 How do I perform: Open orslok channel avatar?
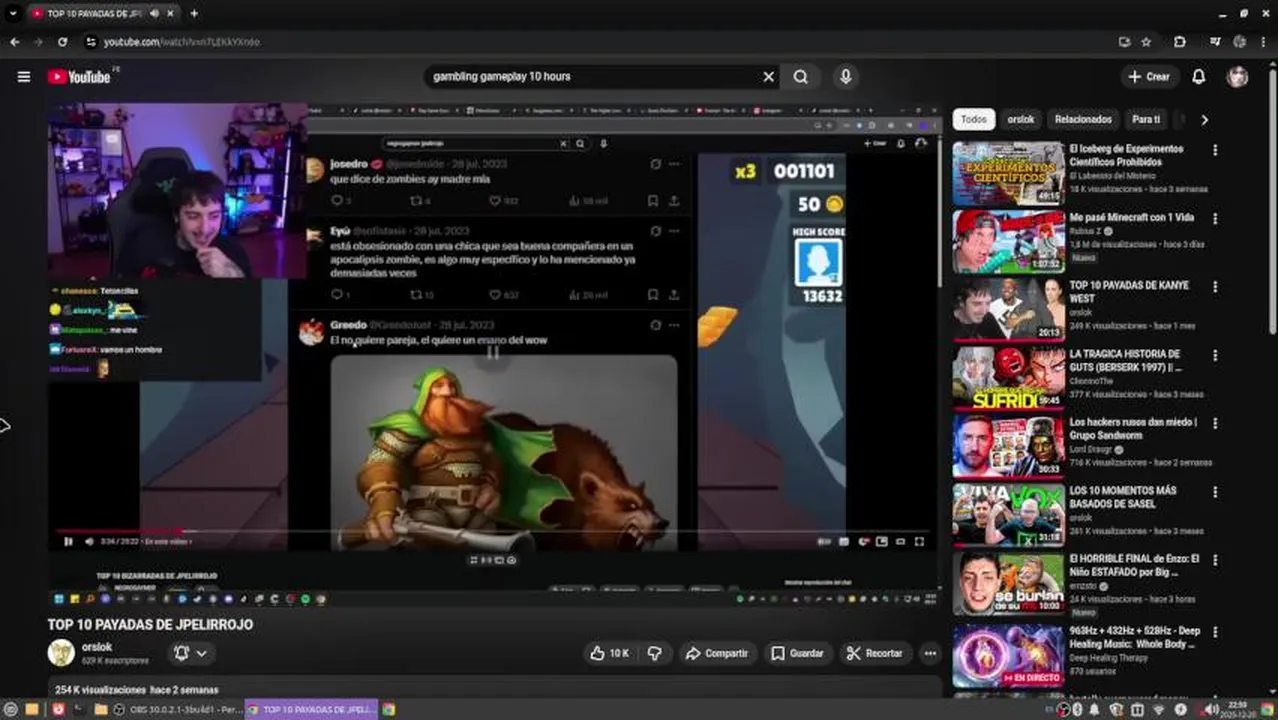(61, 653)
